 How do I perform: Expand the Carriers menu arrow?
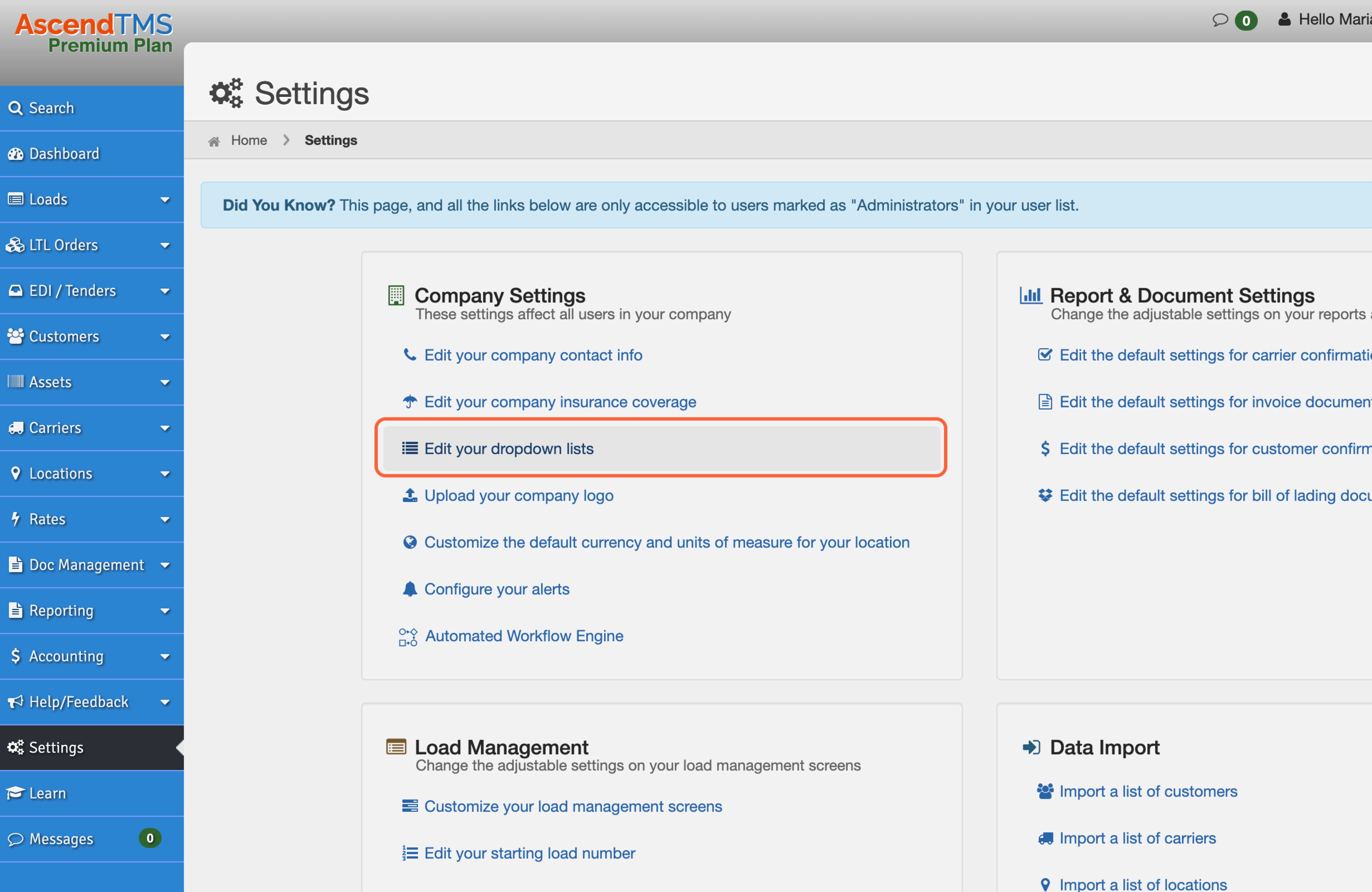click(165, 428)
